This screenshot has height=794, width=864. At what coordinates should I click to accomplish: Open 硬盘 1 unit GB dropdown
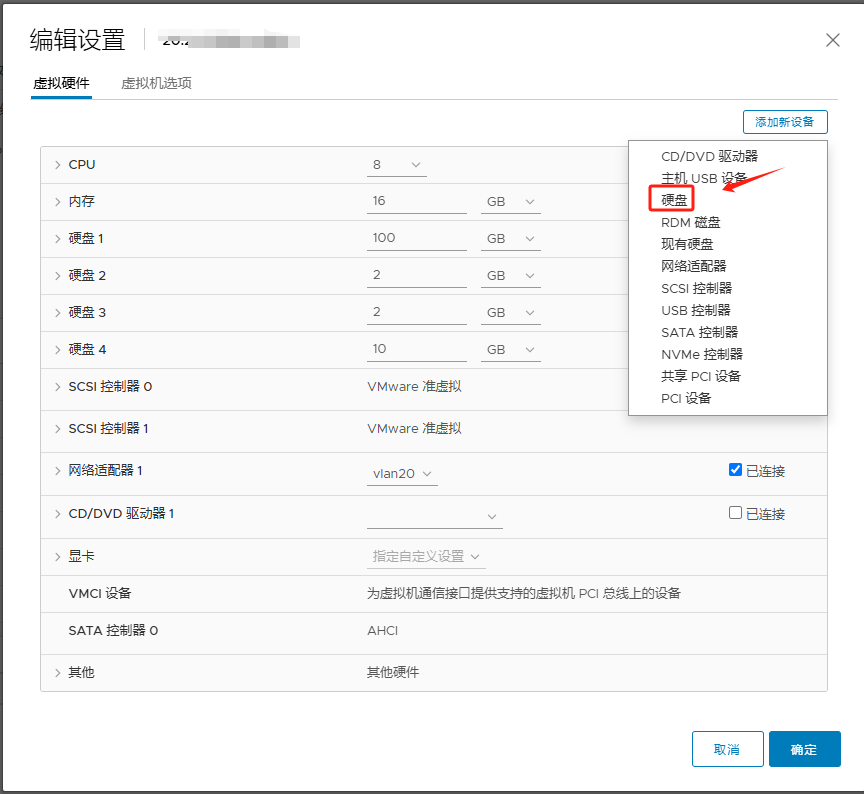(x=511, y=239)
